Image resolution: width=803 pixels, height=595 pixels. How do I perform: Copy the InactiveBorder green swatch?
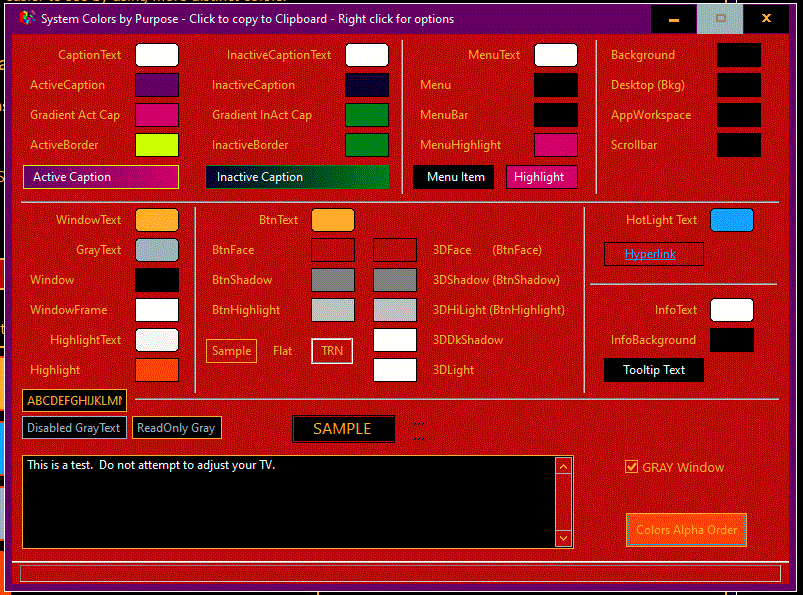point(367,145)
